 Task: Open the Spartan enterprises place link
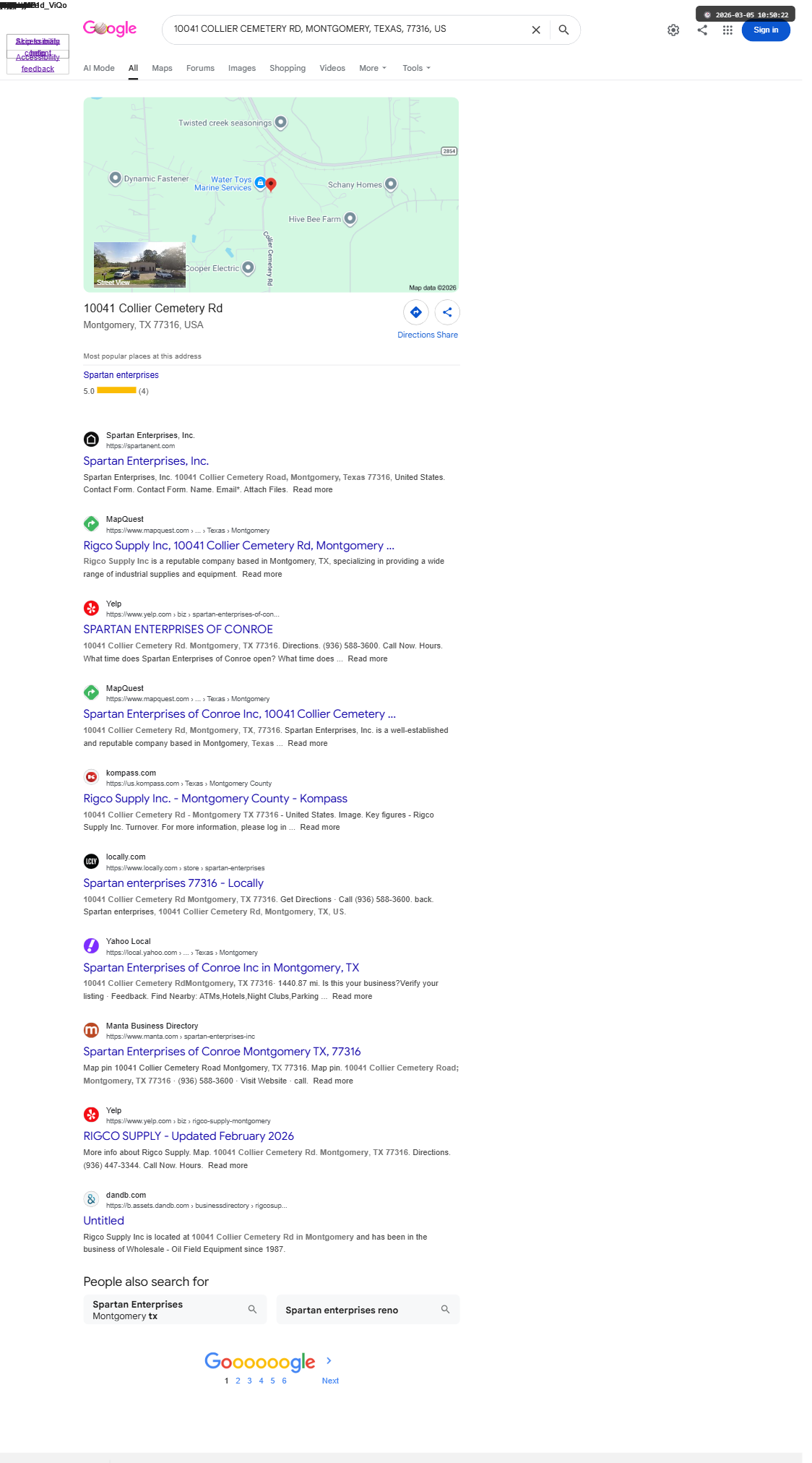coord(121,375)
